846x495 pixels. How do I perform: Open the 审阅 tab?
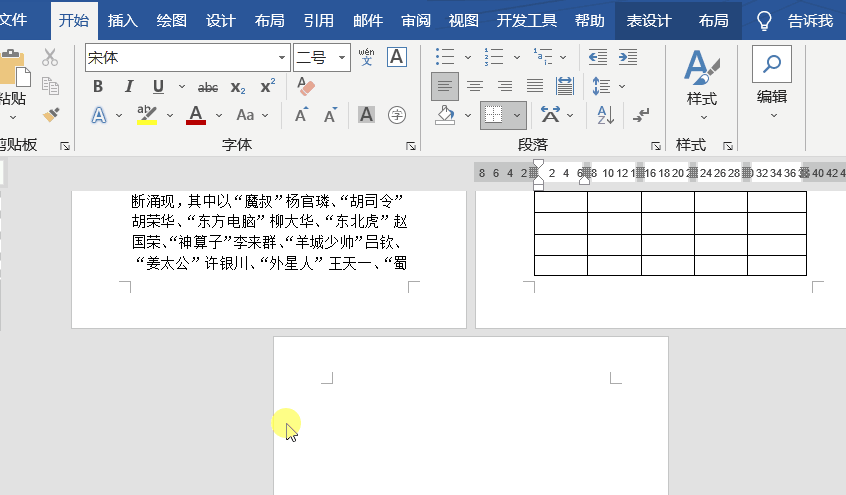click(x=416, y=21)
